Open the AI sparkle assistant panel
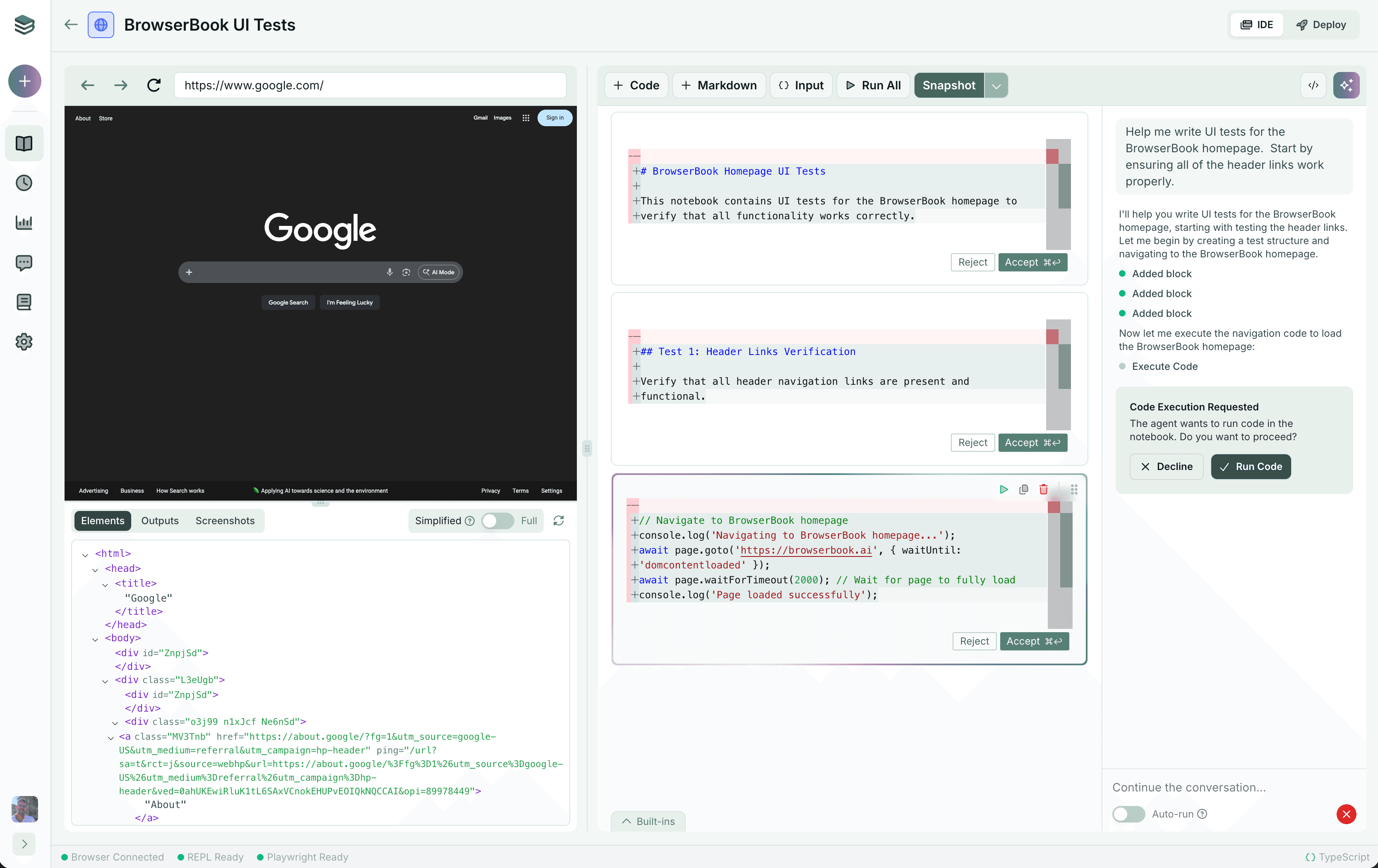Image resolution: width=1378 pixels, height=868 pixels. click(x=1346, y=85)
